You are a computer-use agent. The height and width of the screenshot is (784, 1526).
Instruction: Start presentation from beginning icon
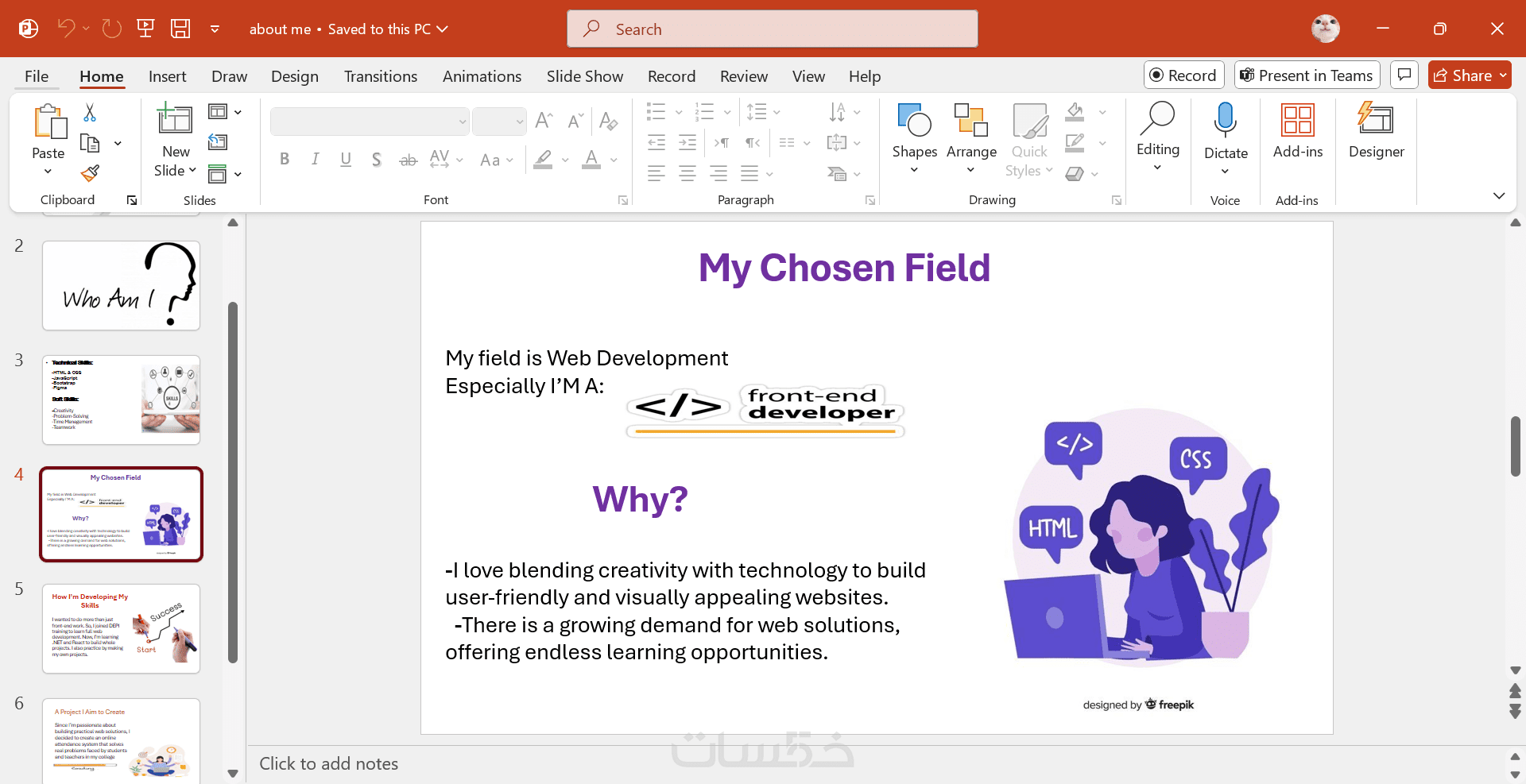(x=145, y=29)
